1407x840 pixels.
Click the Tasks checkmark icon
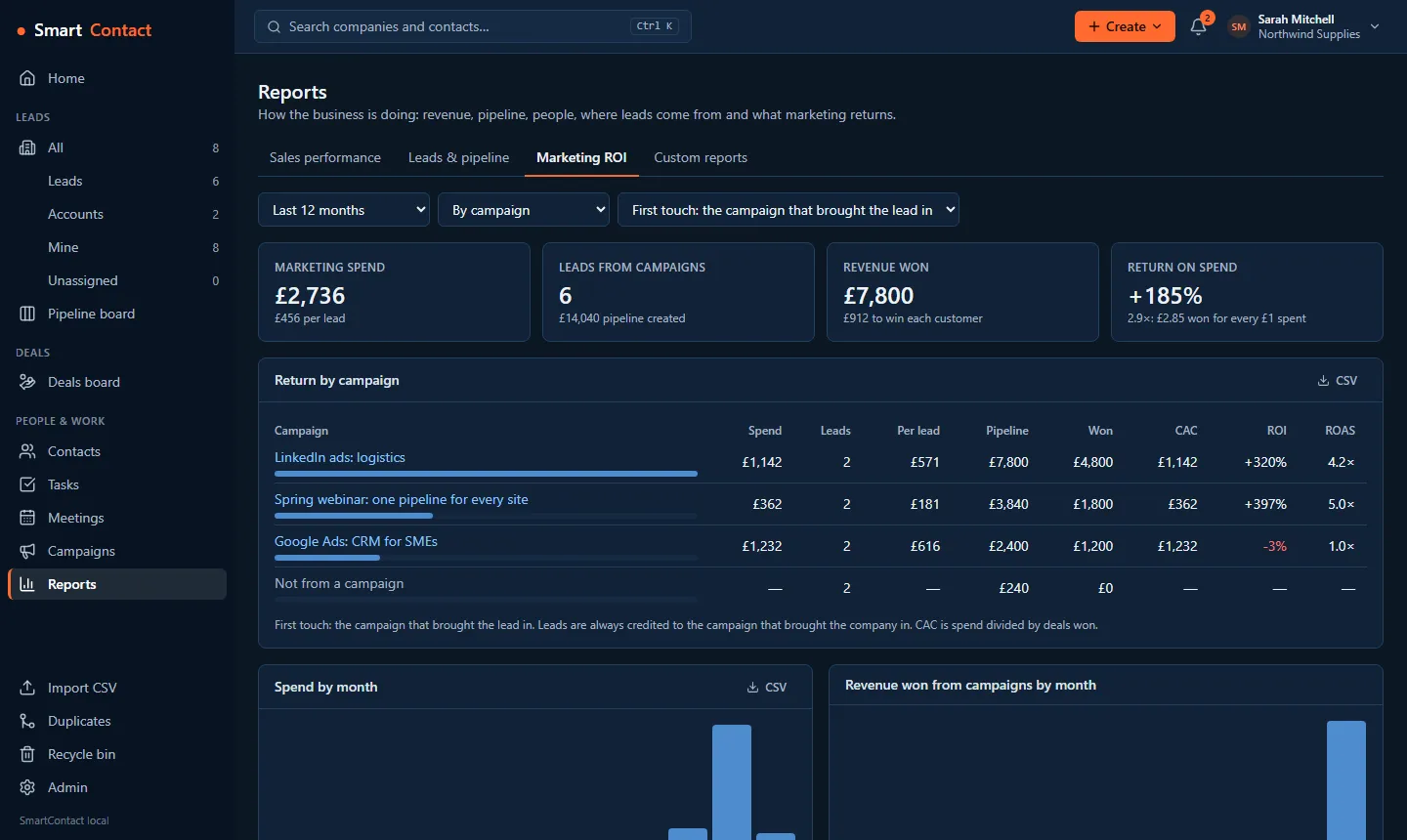27,484
